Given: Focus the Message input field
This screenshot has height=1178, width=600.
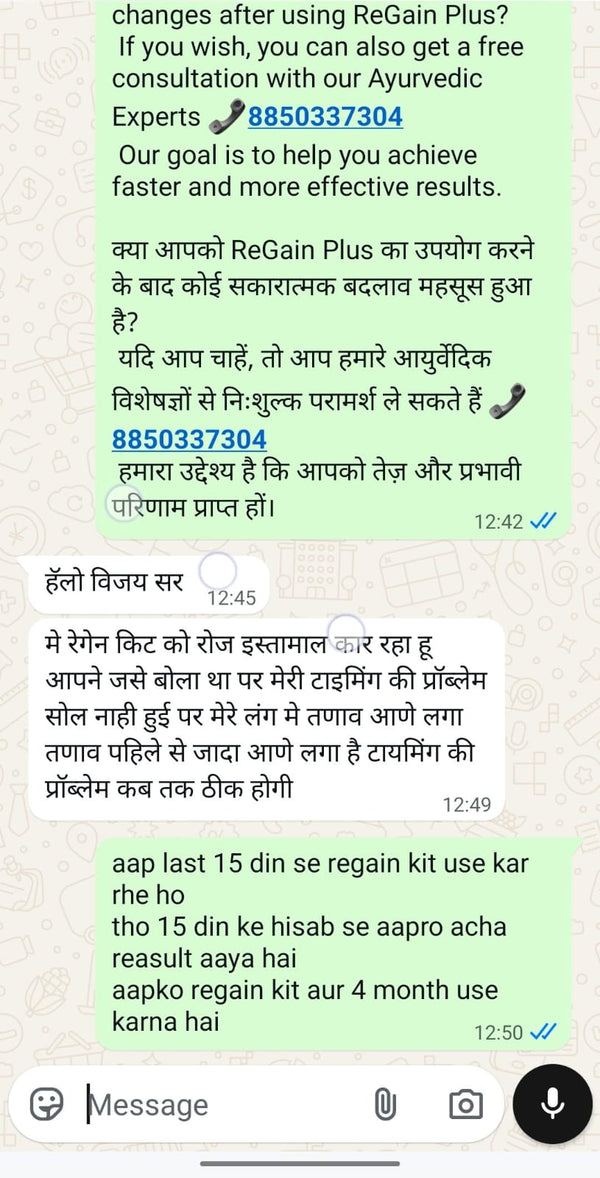Looking at the screenshot, I should click(x=225, y=1104).
